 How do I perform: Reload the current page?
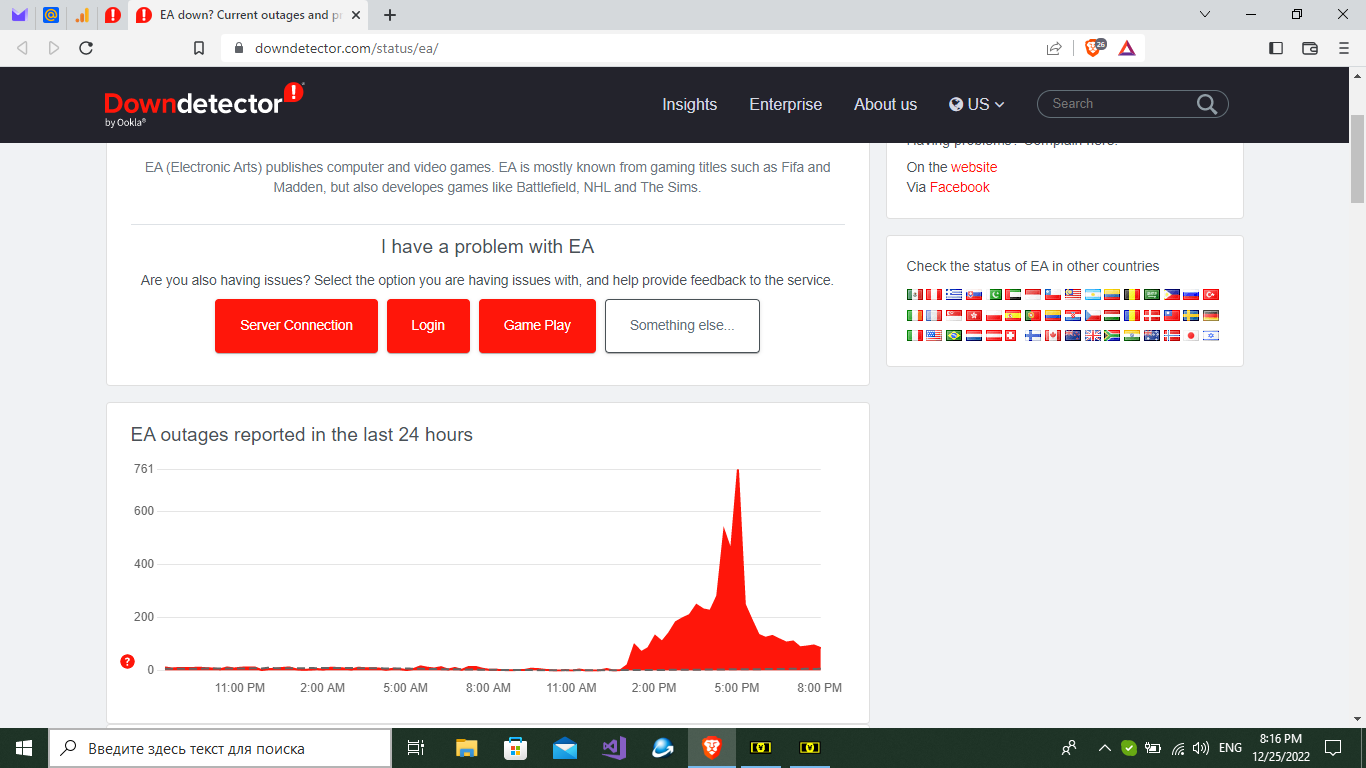pyautogui.click(x=86, y=48)
